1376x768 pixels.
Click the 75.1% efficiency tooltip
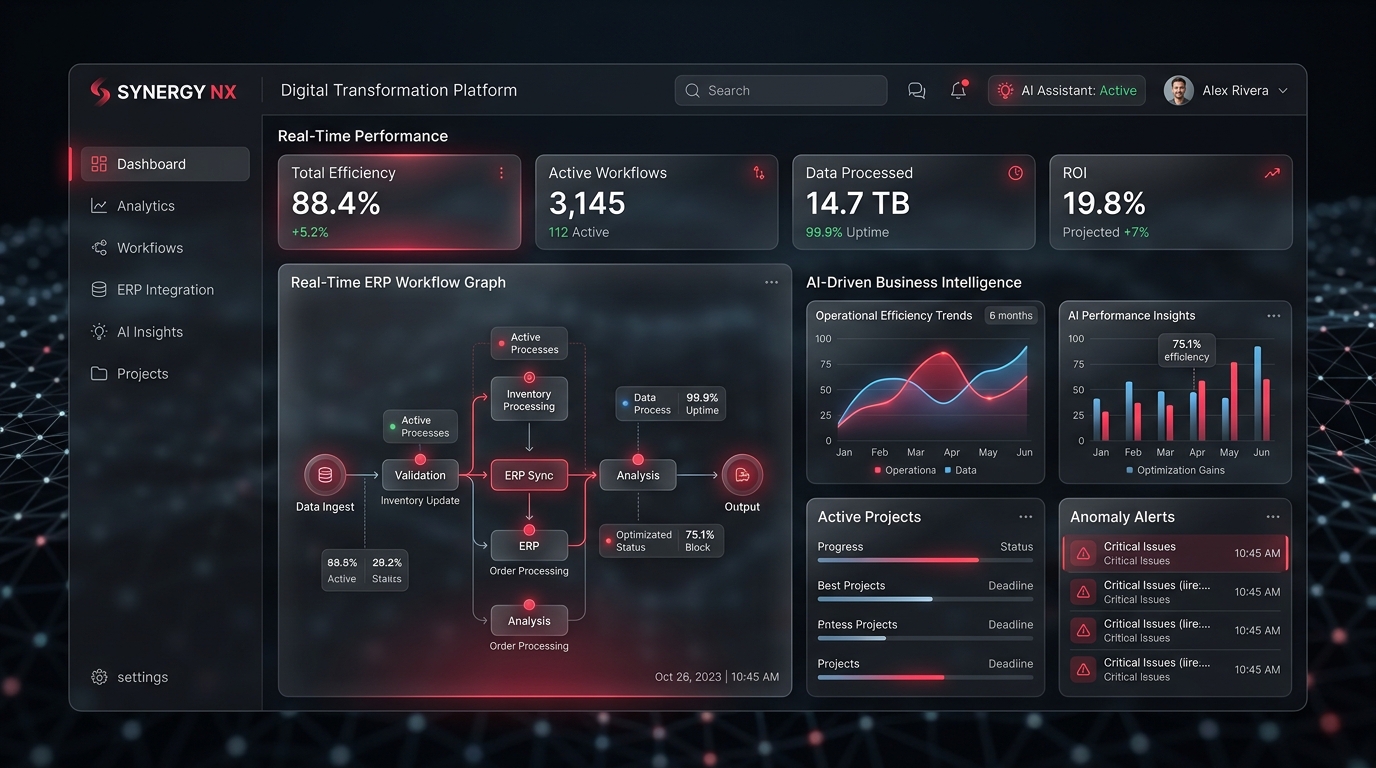click(x=1187, y=350)
